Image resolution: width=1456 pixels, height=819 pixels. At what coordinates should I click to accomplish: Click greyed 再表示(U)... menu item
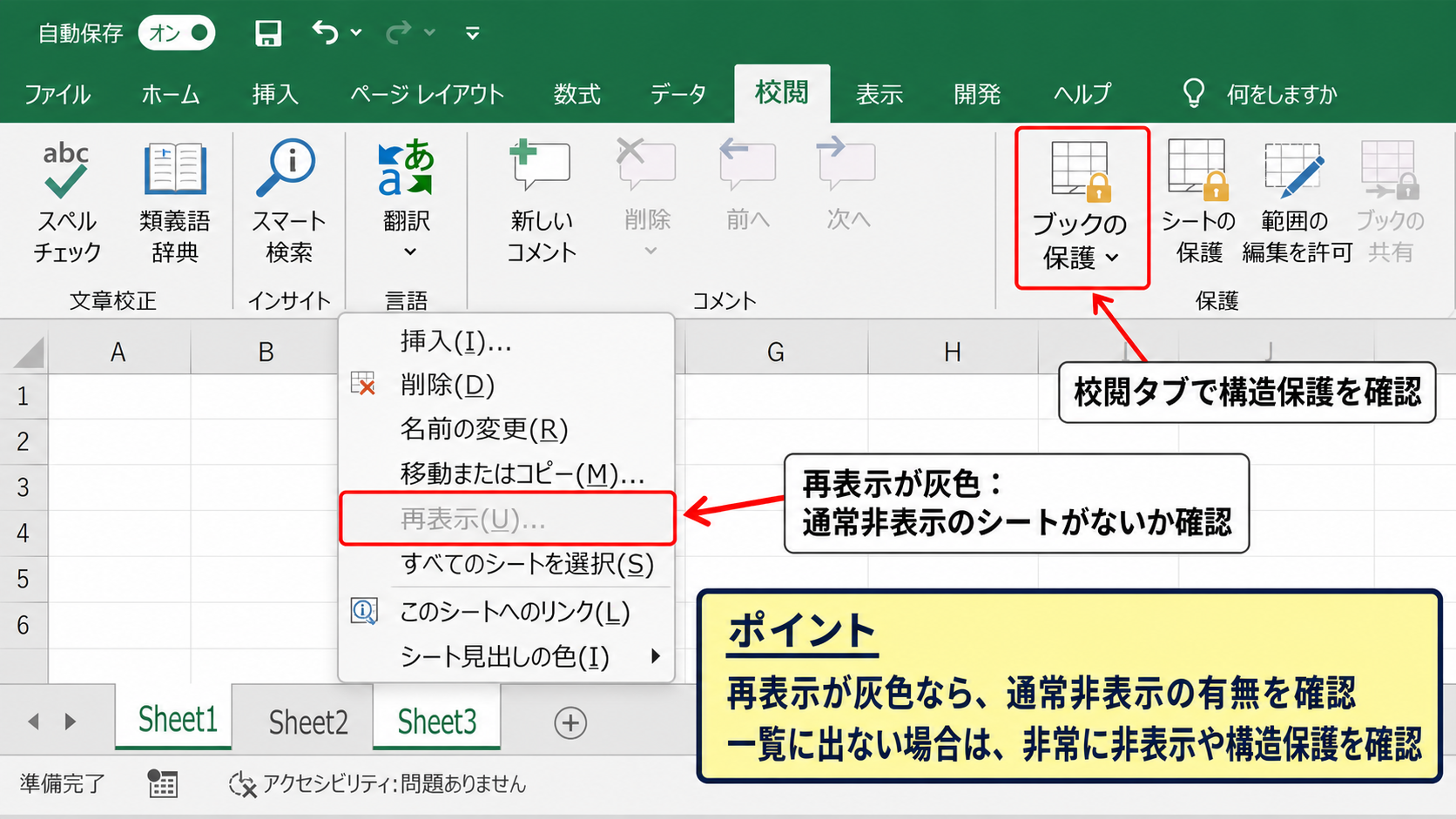(x=507, y=519)
